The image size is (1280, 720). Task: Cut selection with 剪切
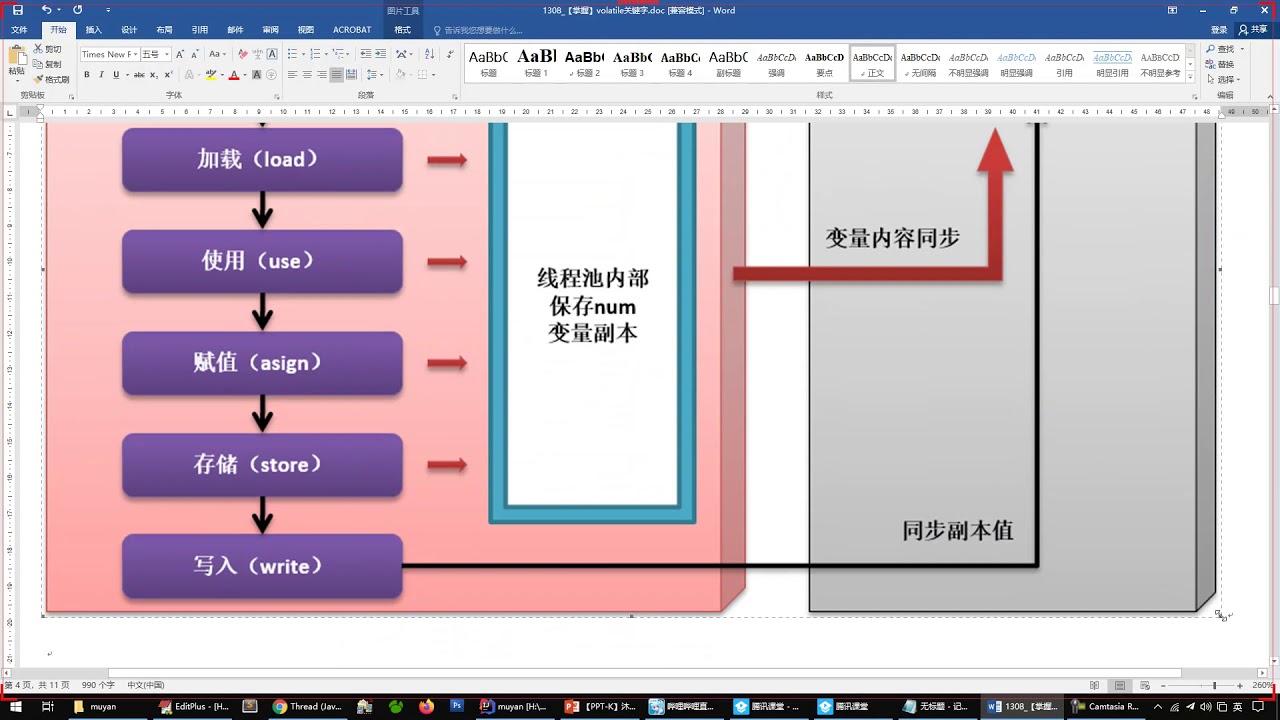click(x=46, y=49)
